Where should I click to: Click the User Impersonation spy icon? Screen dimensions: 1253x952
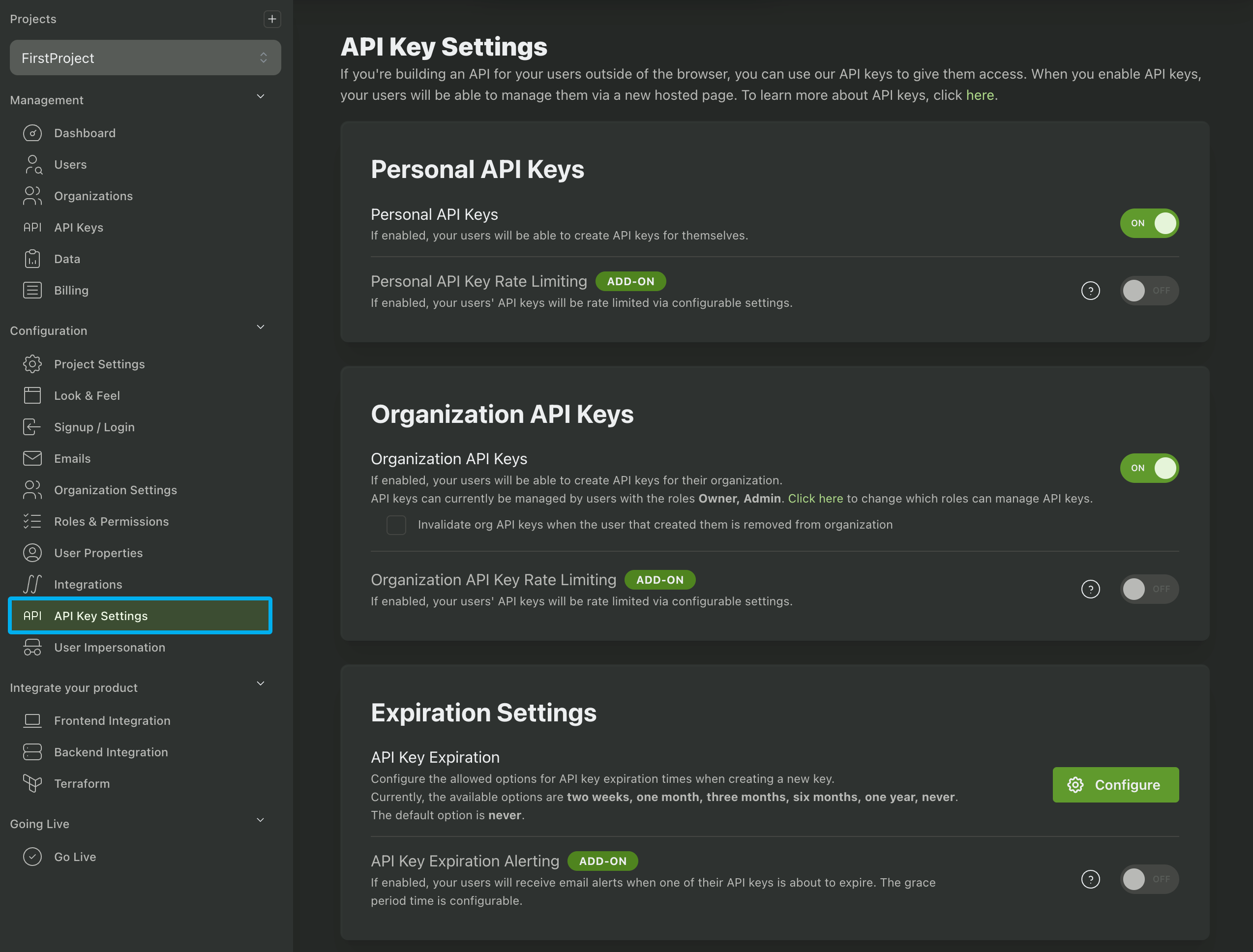point(32,648)
